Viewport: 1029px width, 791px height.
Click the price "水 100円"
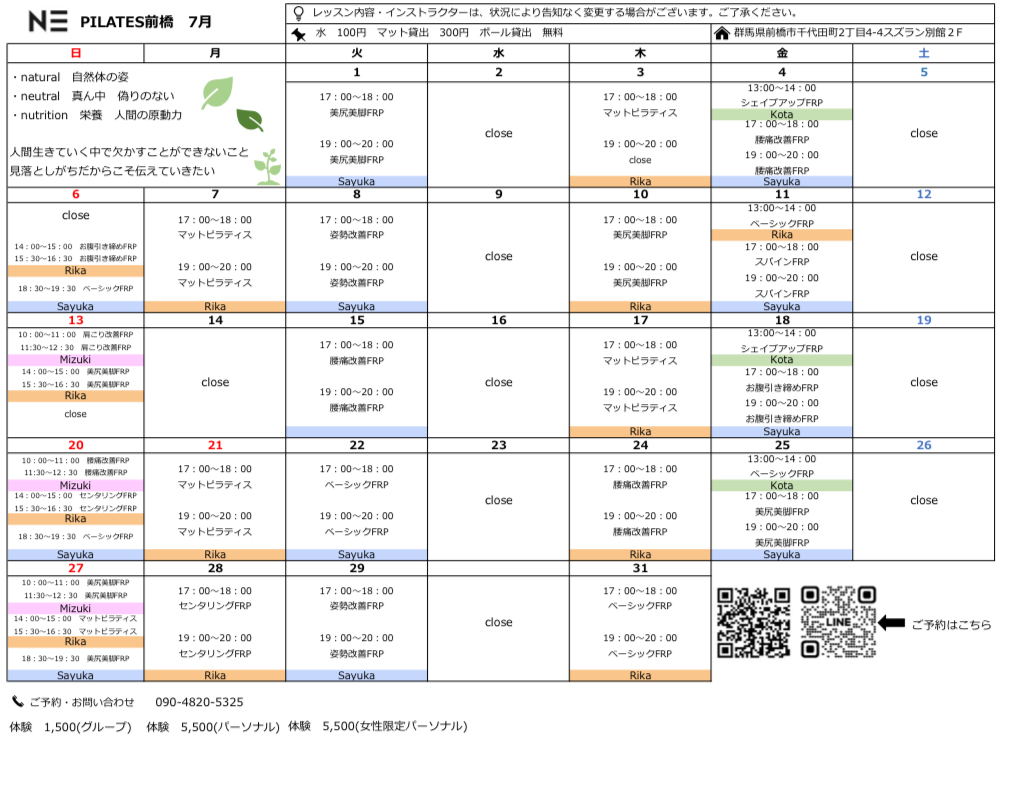[x=341, y=32]
